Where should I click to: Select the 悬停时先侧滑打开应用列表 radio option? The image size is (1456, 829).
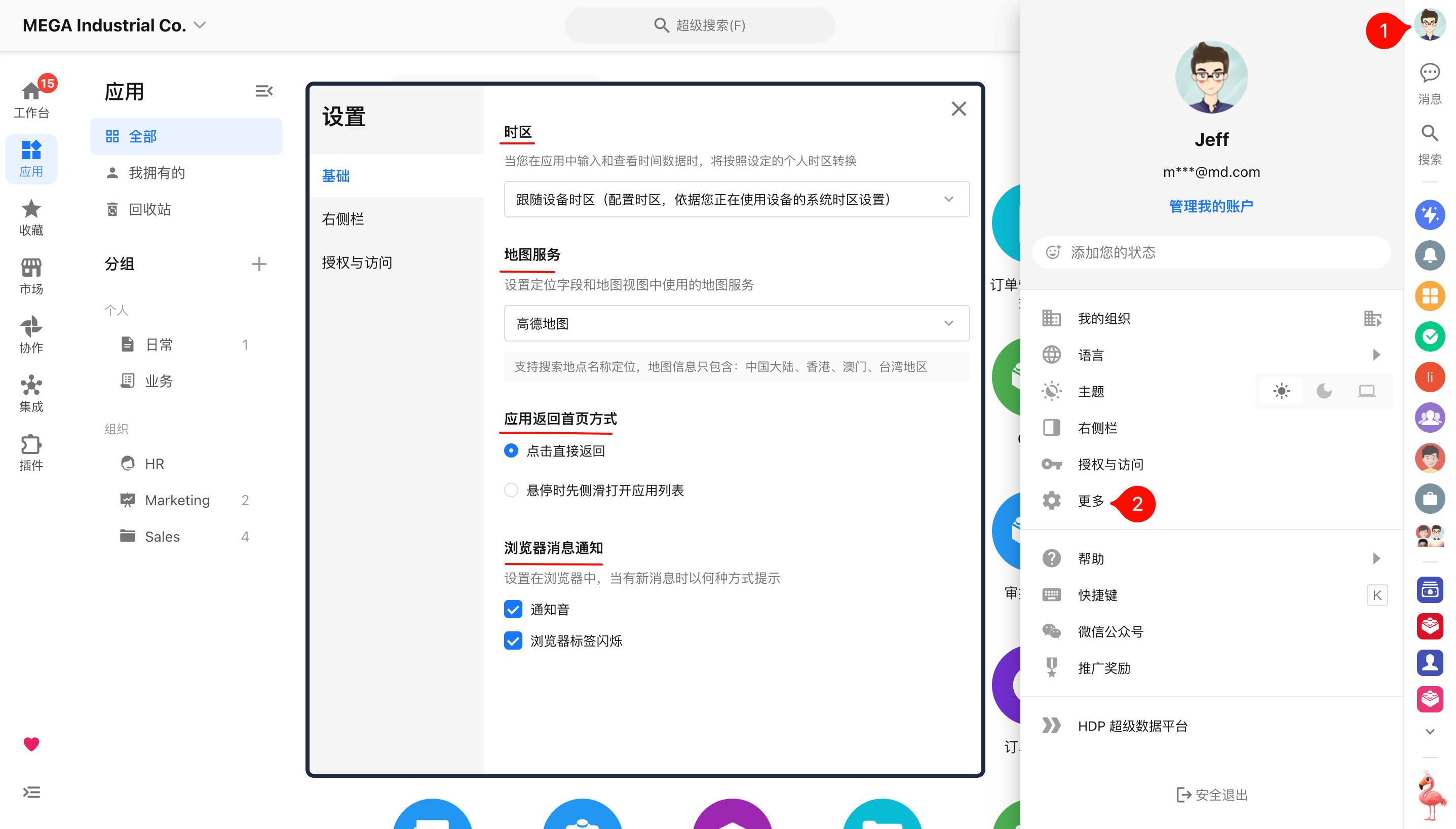511,490
